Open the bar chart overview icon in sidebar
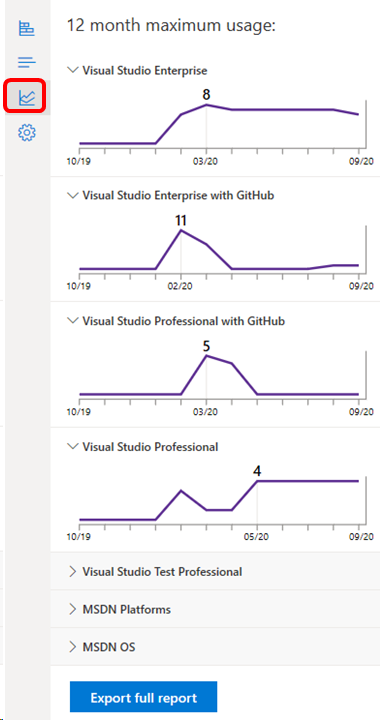The height and width of the screenshot is (720, 380). [27, 28]
